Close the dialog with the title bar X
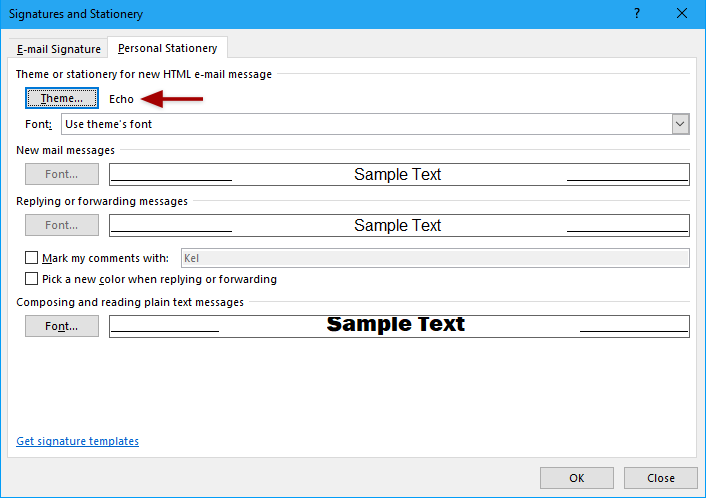Image resolution: width=706 pixels, height=498 pixels. point(682,14)
